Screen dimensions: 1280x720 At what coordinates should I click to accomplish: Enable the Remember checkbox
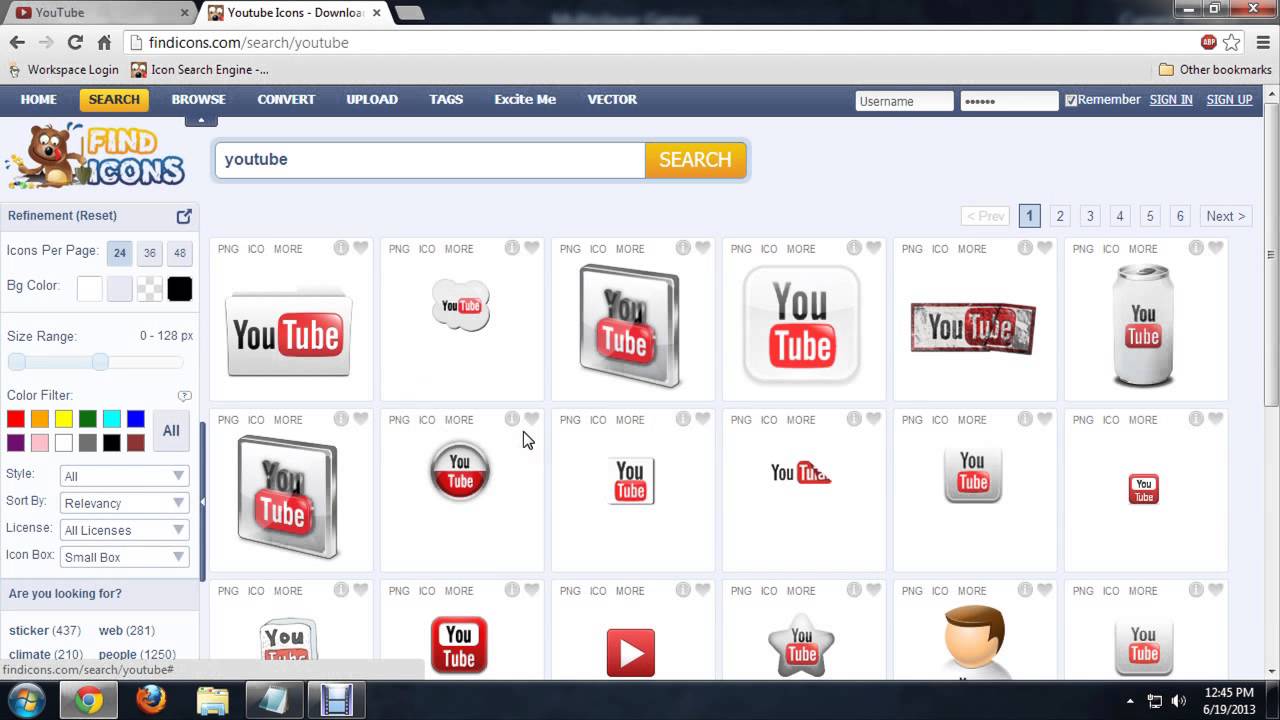coord(1069,100)
